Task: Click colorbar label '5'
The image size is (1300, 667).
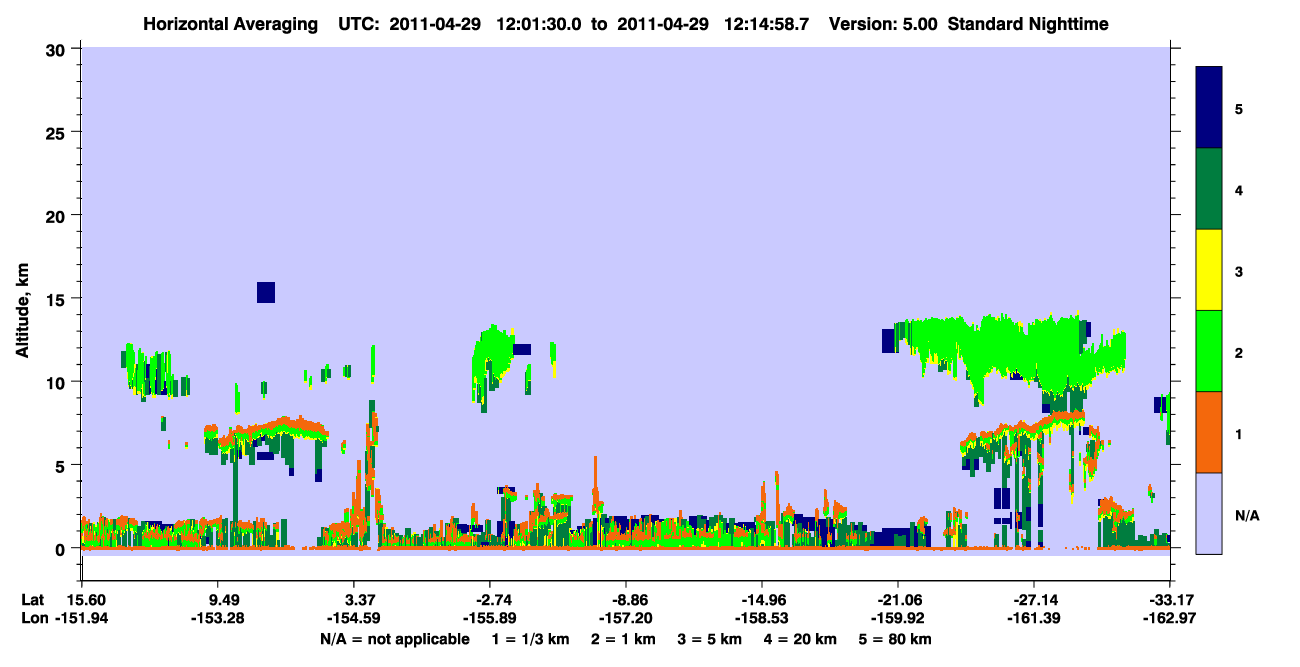Action: (1239, 108)
